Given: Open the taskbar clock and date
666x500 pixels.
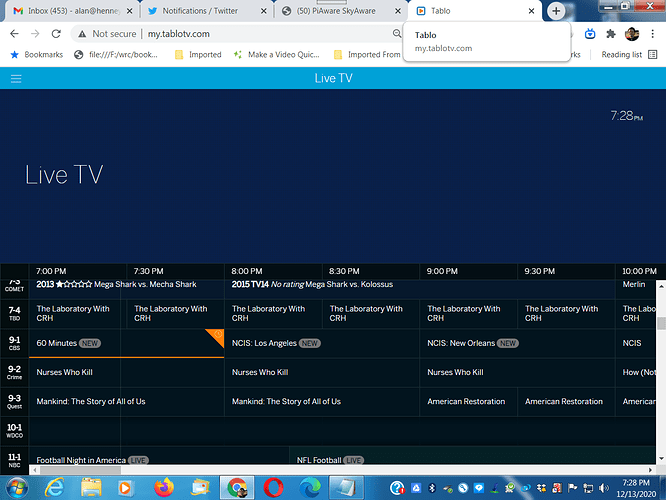Looking at the screenshot, I should [636, 489].
